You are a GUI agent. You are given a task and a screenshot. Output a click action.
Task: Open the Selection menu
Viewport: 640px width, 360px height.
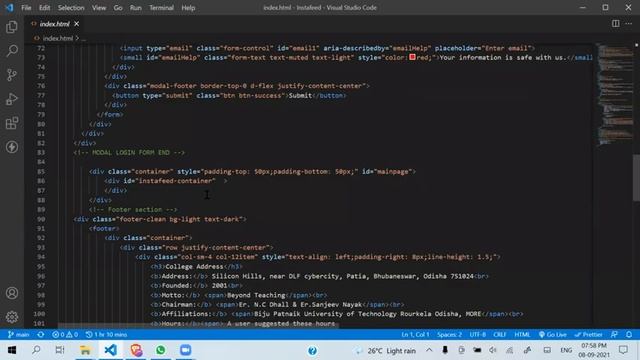71,8
